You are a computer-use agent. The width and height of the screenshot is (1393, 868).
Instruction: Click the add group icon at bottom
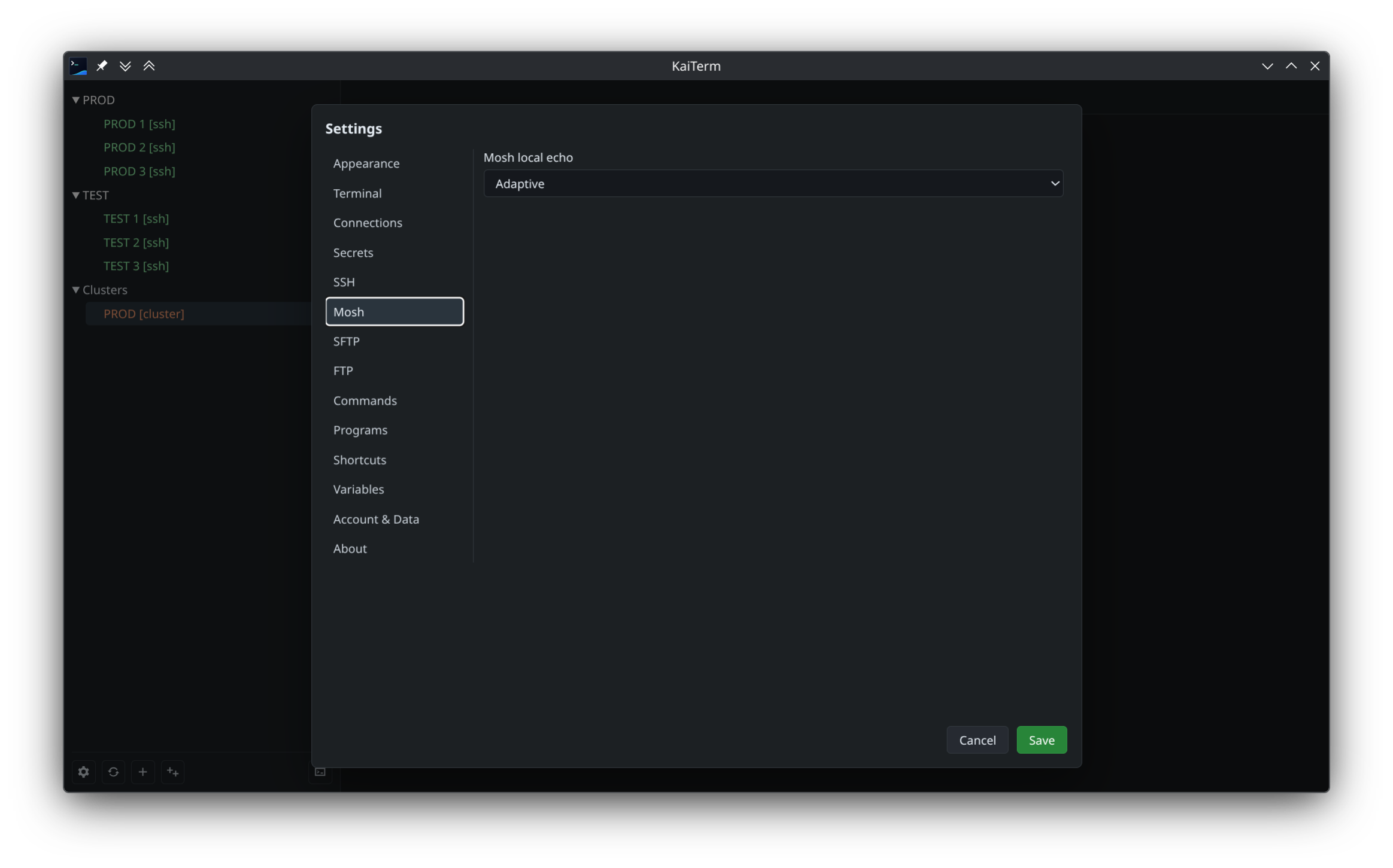point(172,772)
